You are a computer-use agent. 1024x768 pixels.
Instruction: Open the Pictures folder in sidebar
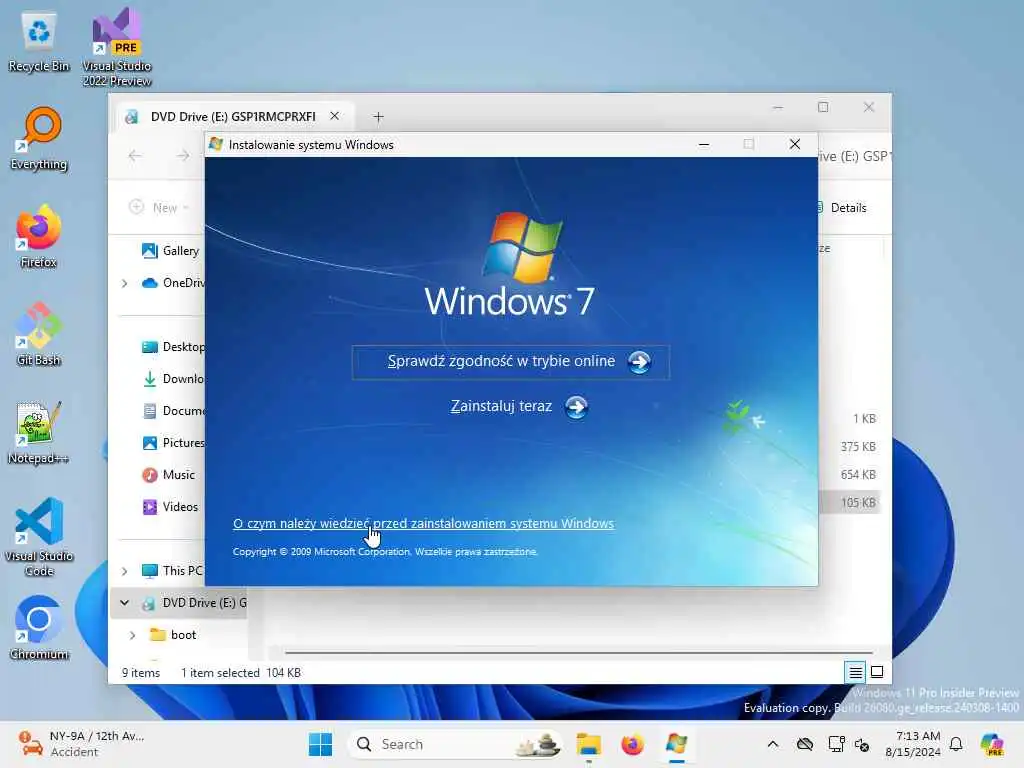pyautogui.click(x=174, y=443)
